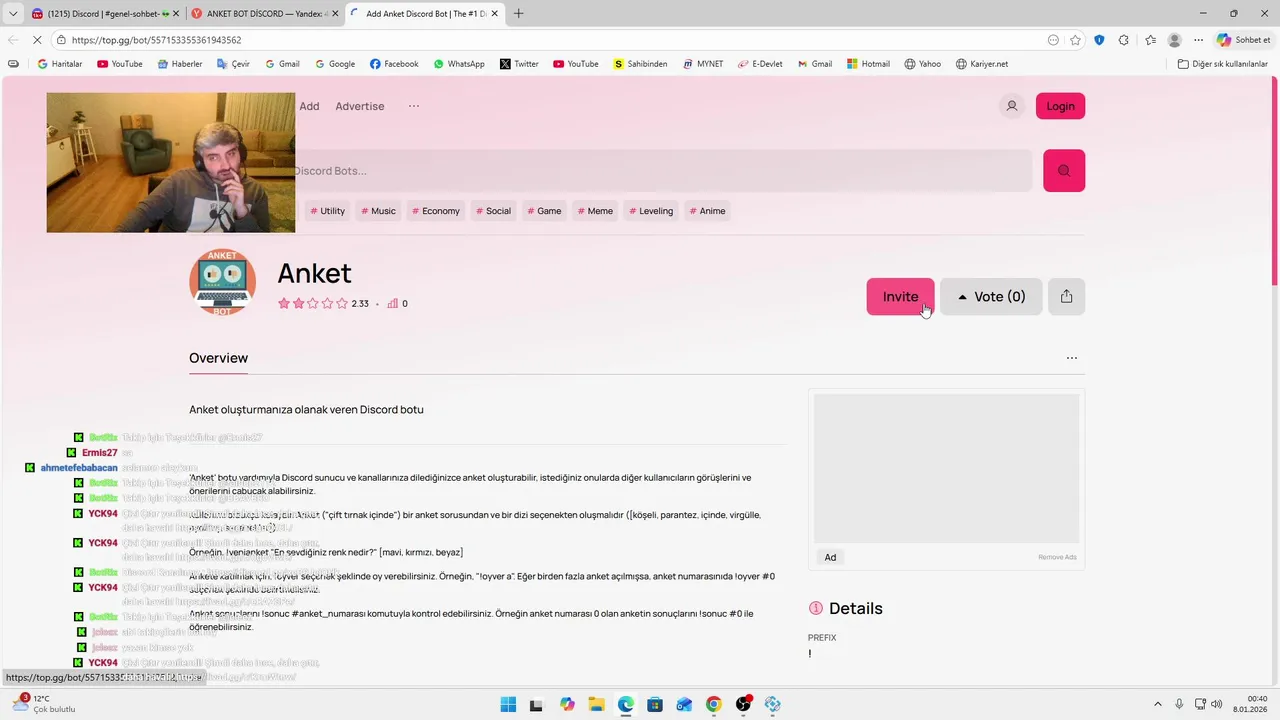The image size is (1280, 720).
Task: Select the Add Anket Discord Bot tab
Action: point(424,14)
